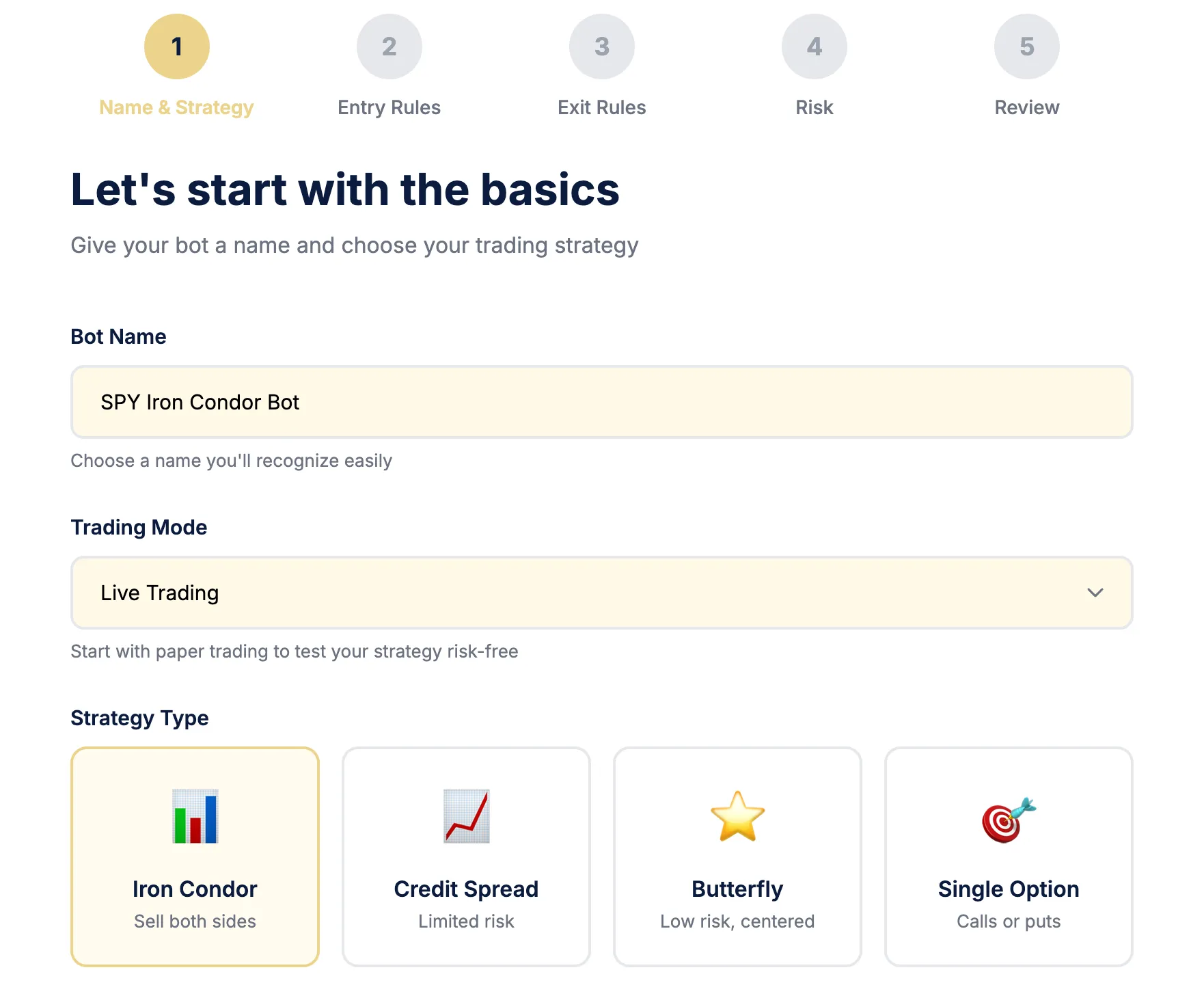Screen dimensions: 1204x998
Task: Click the step 2 circle indicator
Action: [x=389, y=46]
